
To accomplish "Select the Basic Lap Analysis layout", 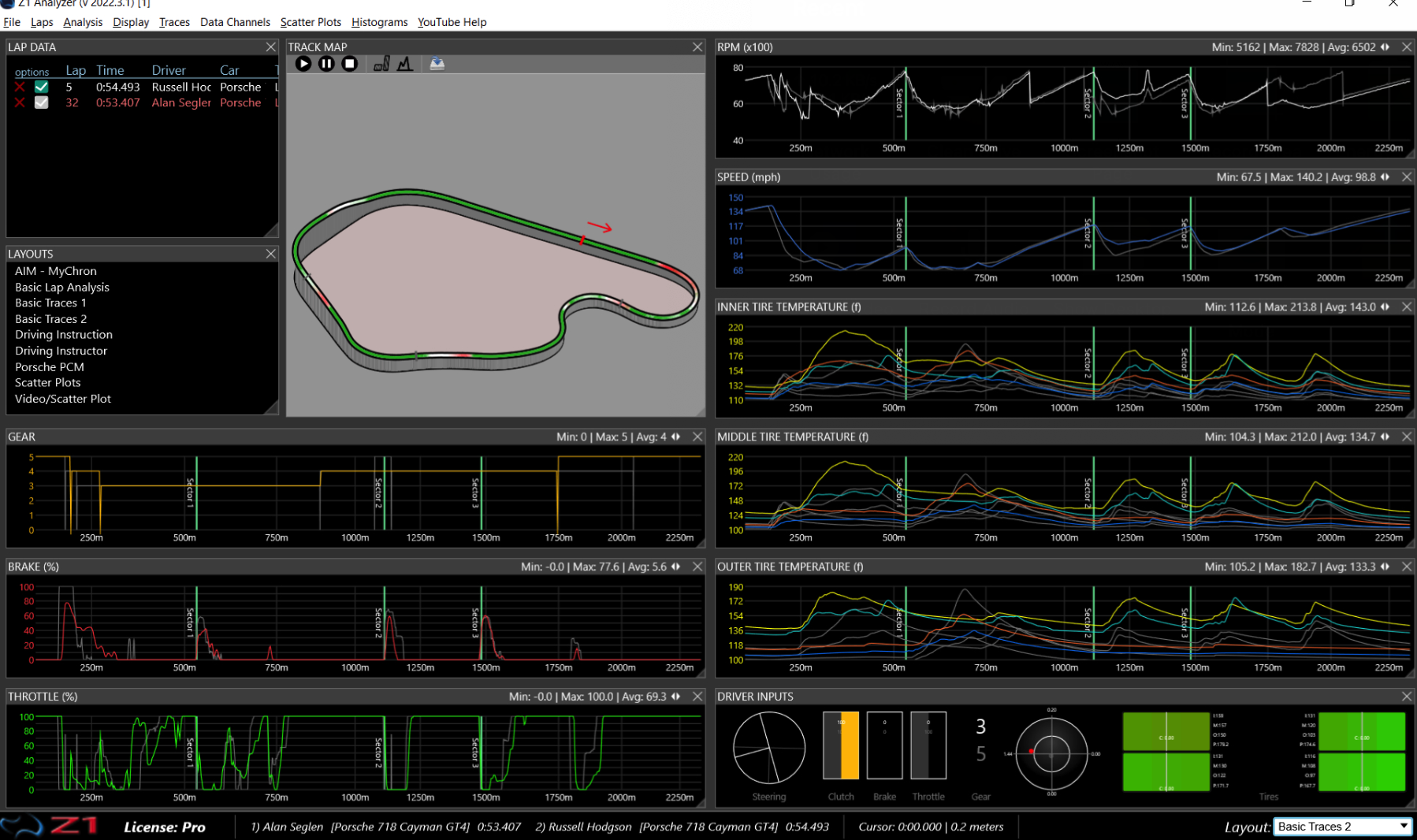I will click(62, 287).
